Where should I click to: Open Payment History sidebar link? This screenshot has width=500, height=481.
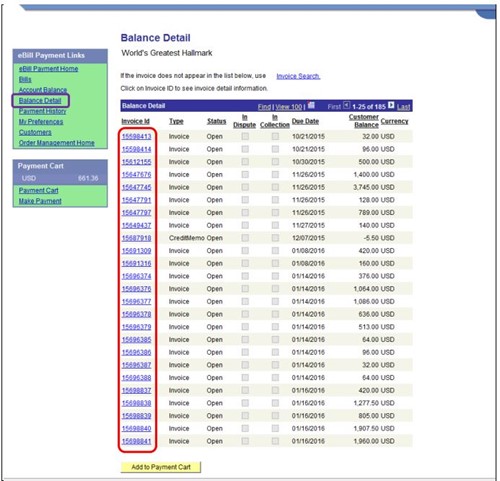click(x=42, y=111)
